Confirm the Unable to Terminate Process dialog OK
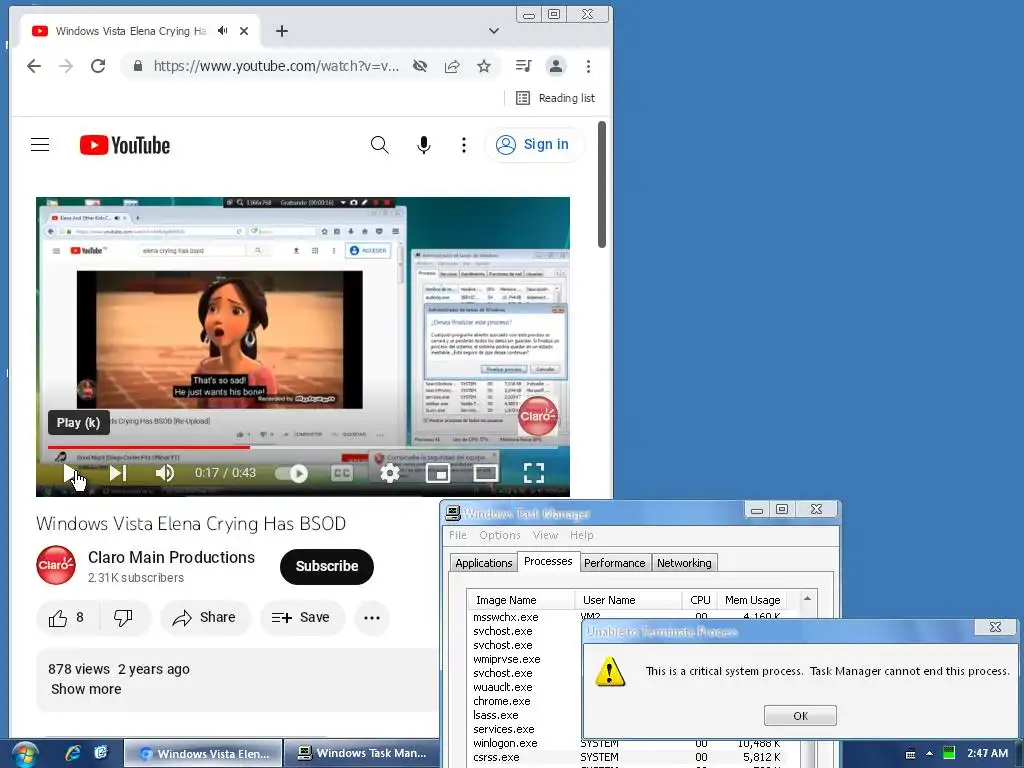Viewport: 1024px width, 768px height. coord(800,716)
